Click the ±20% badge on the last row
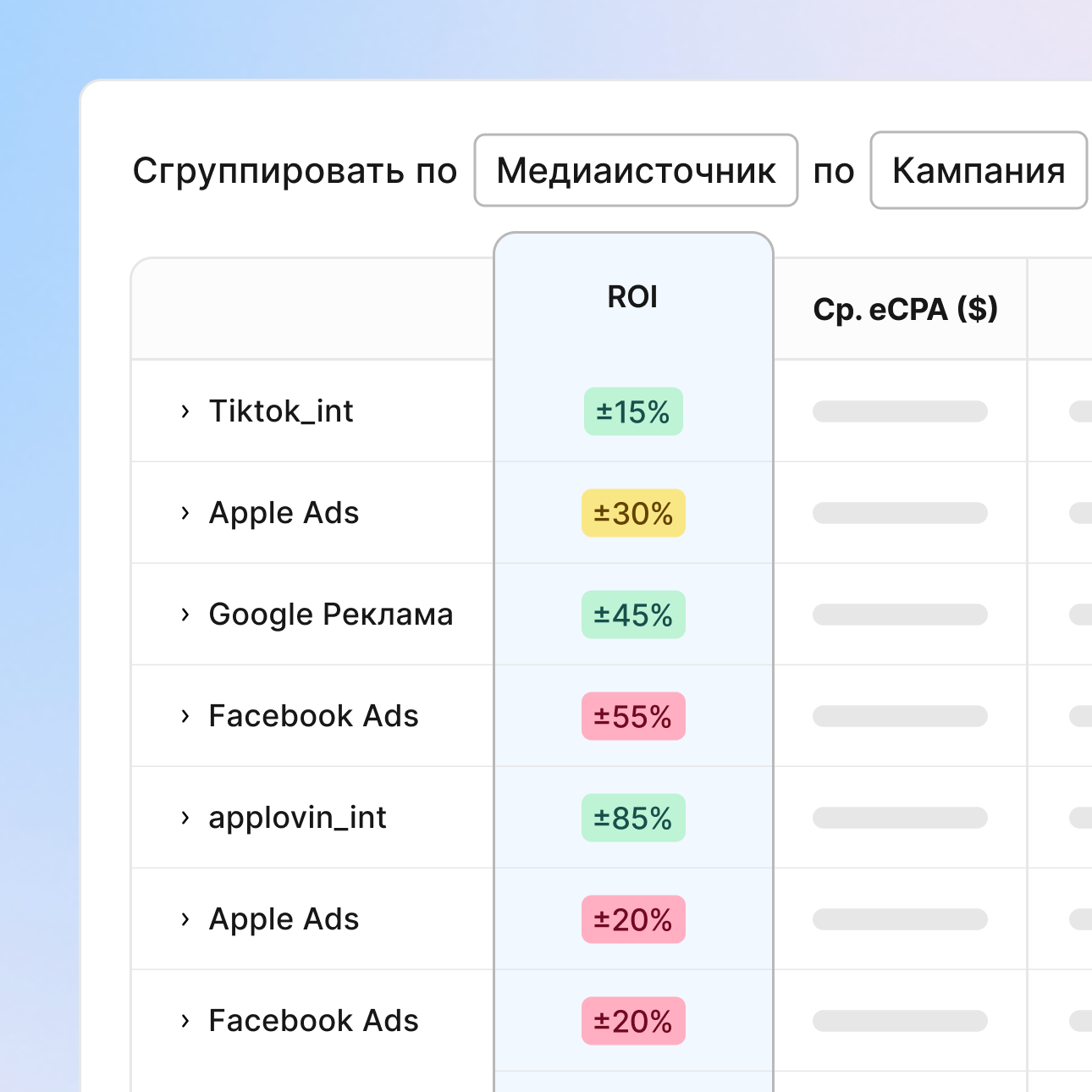Screen dimensions: 1092x1092 coord(632,1021)
